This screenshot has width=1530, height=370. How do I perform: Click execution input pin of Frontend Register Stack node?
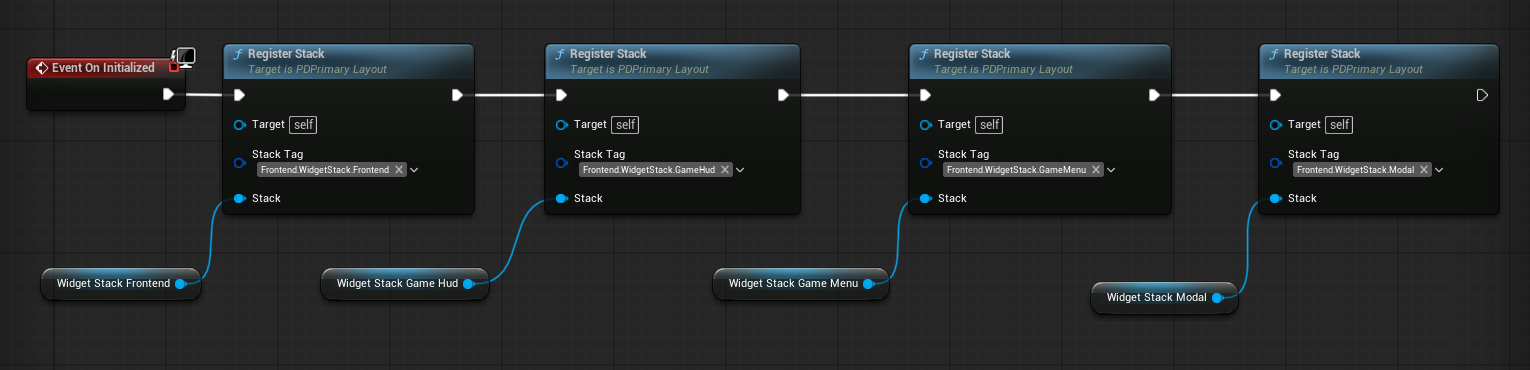click(x=239, y=95)
